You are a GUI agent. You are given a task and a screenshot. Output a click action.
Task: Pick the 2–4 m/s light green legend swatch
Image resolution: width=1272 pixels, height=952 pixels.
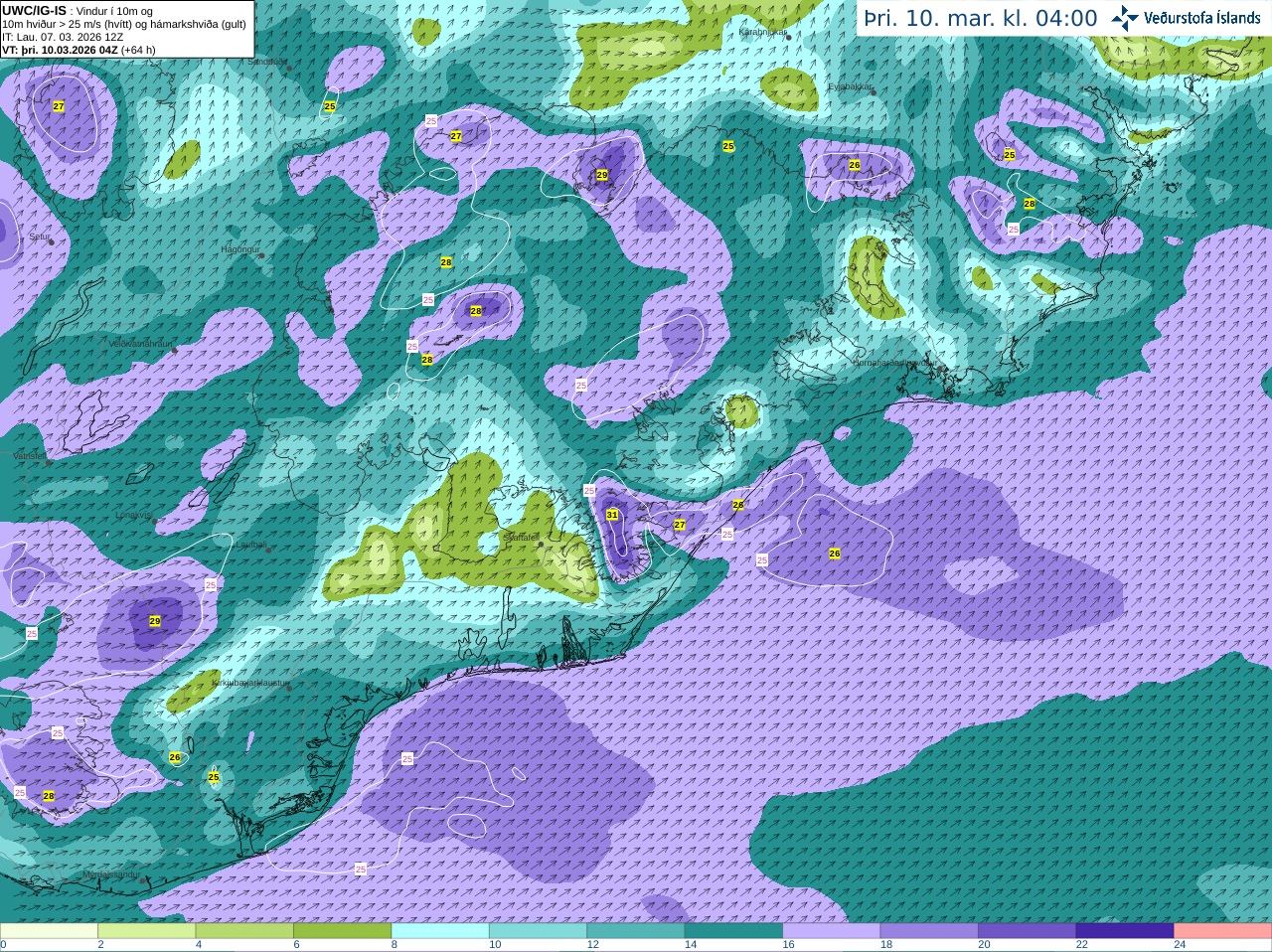[x=146, y=931]
